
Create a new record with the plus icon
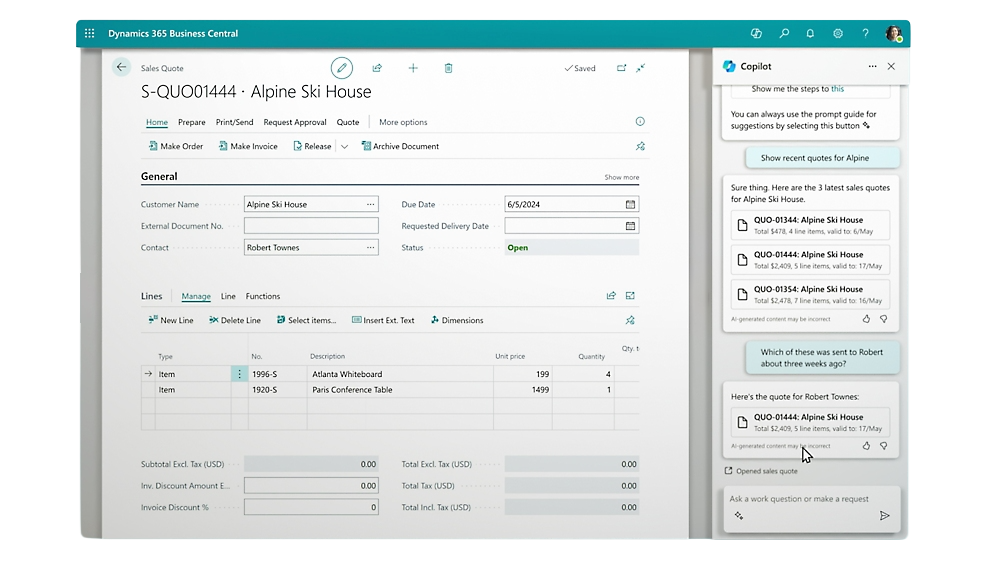point(413,68)
